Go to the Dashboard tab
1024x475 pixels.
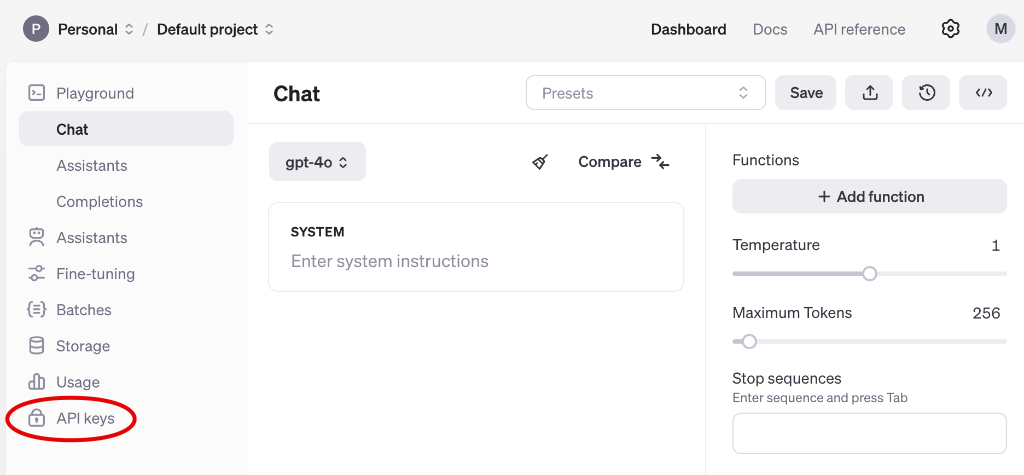point(688,29)
